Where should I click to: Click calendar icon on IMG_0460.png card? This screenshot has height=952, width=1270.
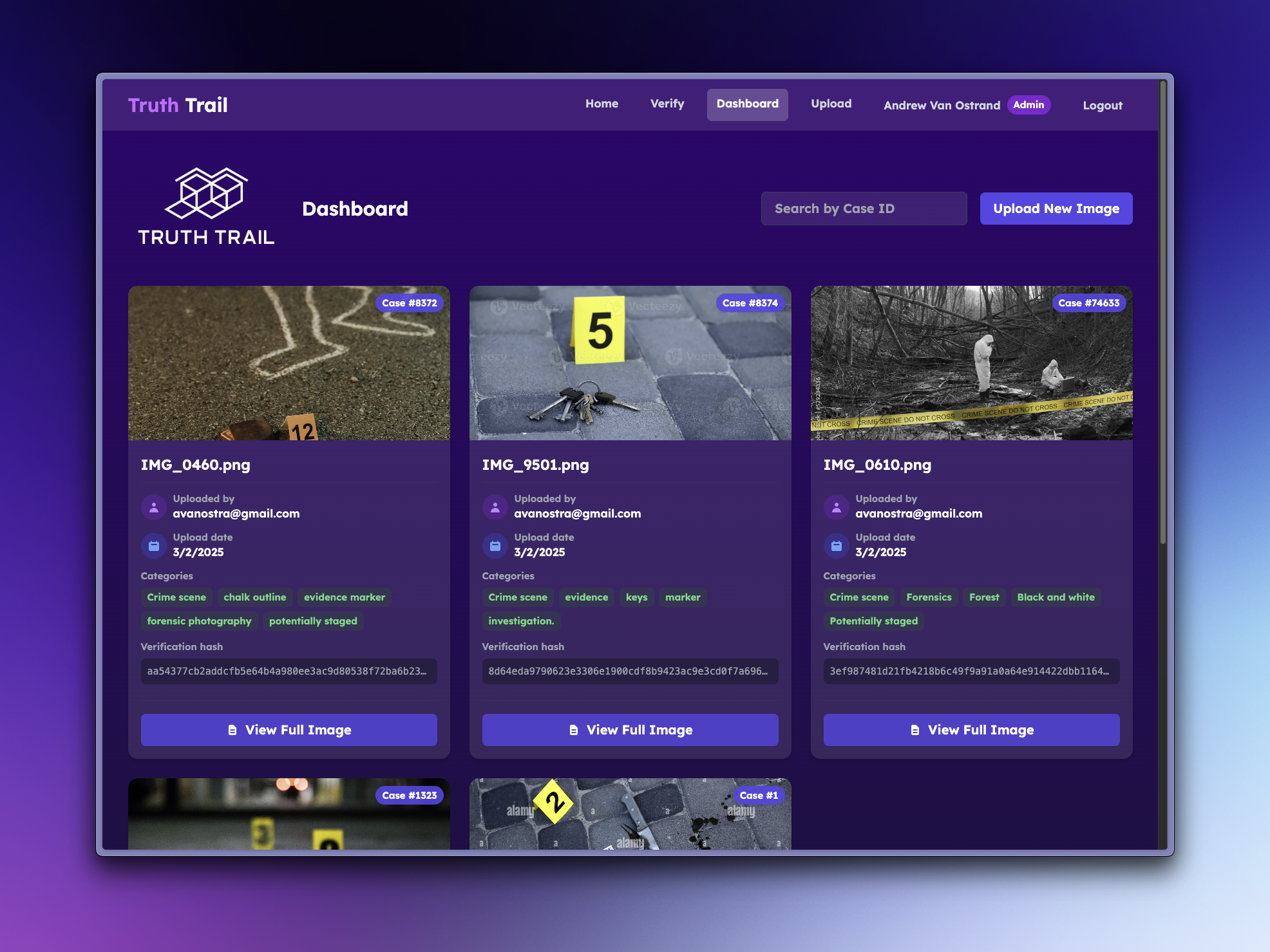[x=154, y=546]
